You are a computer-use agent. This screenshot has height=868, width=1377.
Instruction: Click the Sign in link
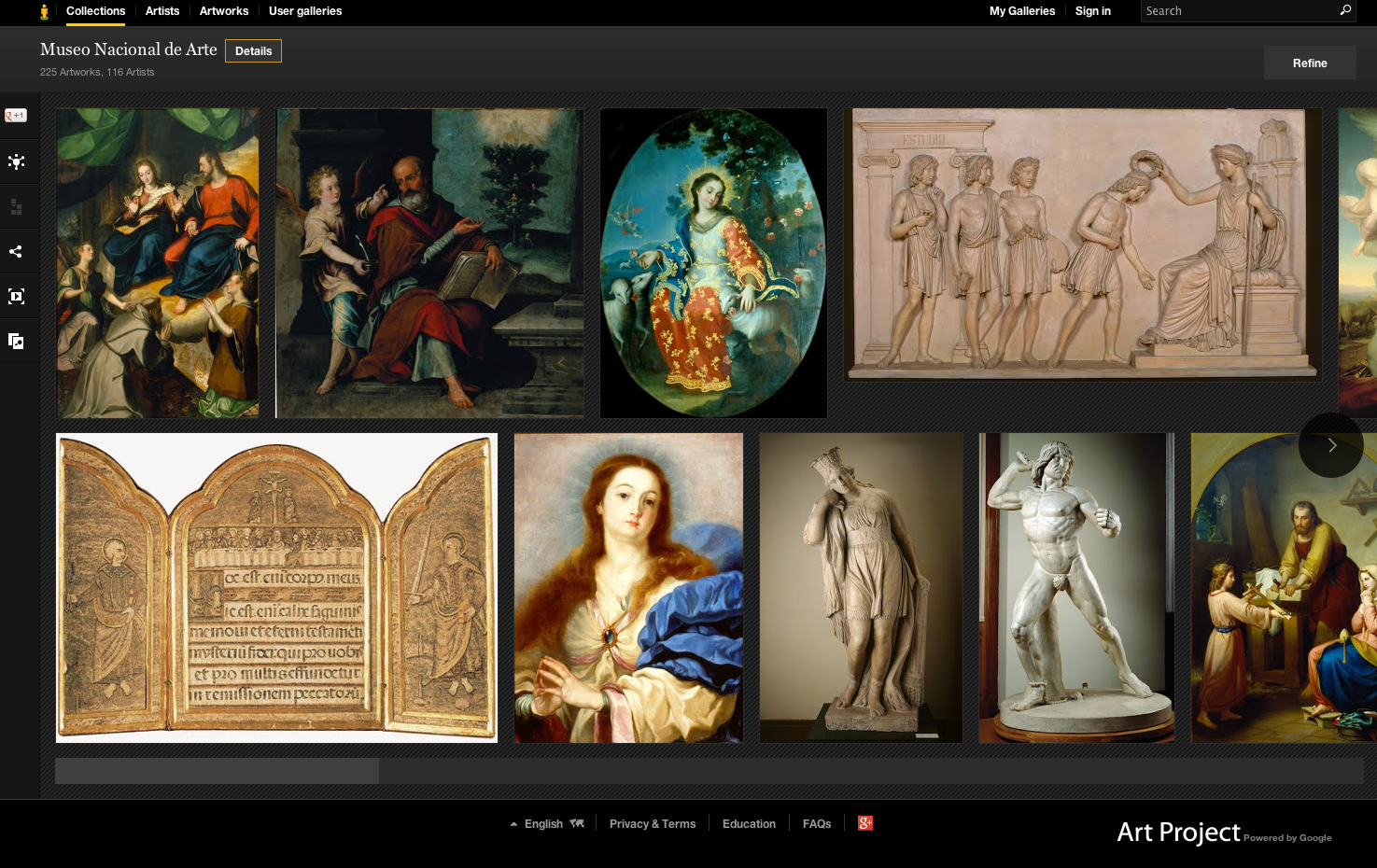click(1093, 11)
